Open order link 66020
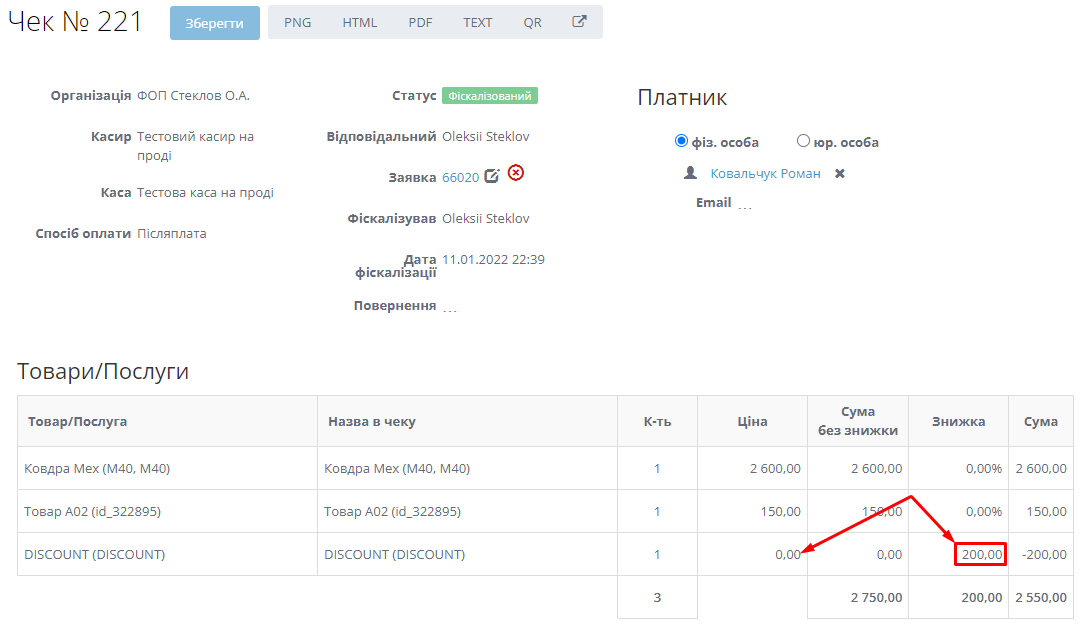 [460, 177]
